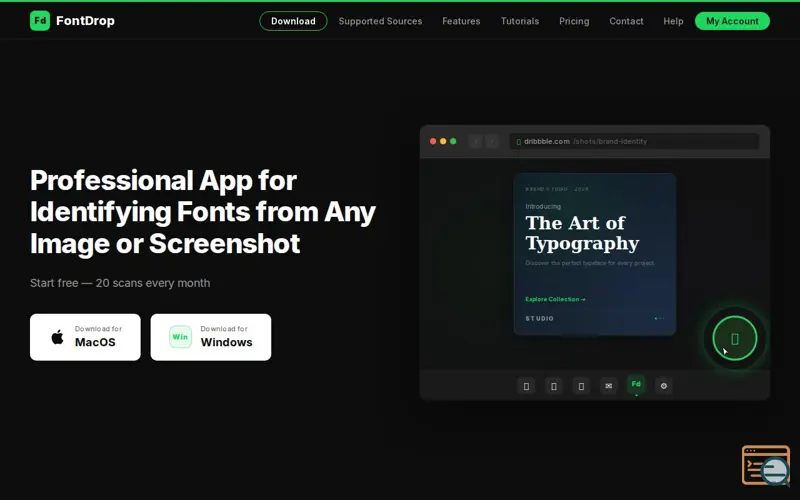Click back arrow in mock browser
800x500 pixels.
point(475,141)
